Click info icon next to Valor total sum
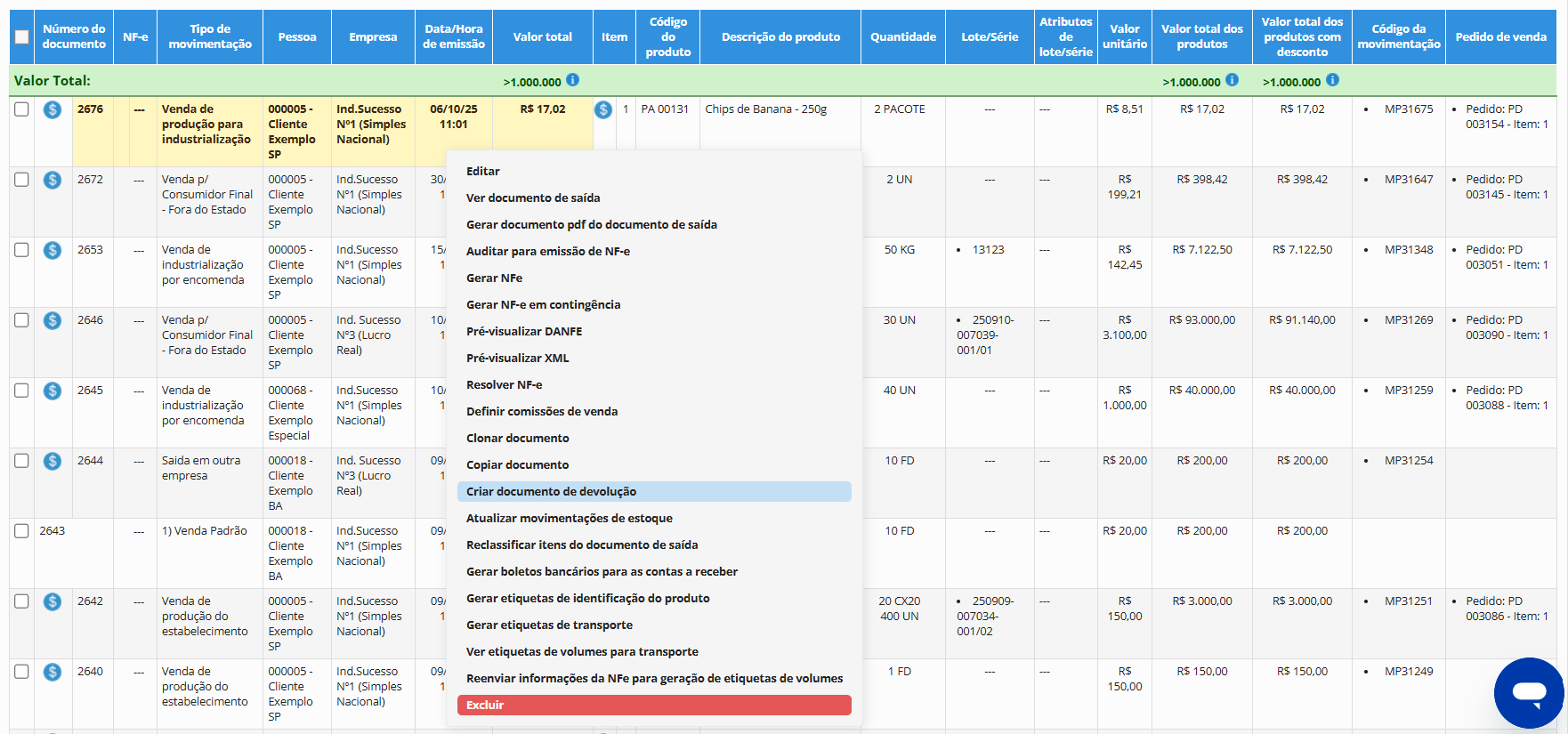The height and width of the screenshot is (734, 1568). tap(573, 80)
